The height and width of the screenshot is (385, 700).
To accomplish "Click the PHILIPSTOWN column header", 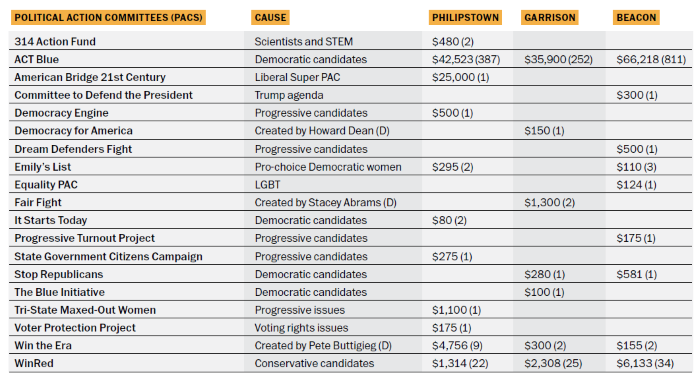I will 465,17.
